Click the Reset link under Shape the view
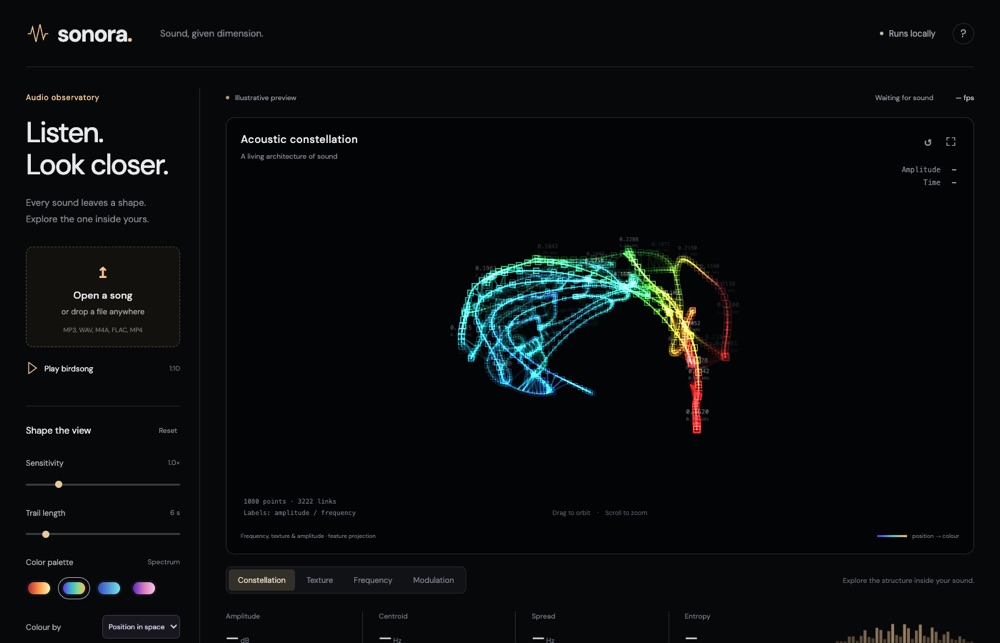The height and width of the screenshot is (643, 1000). [x=168, y=431]
